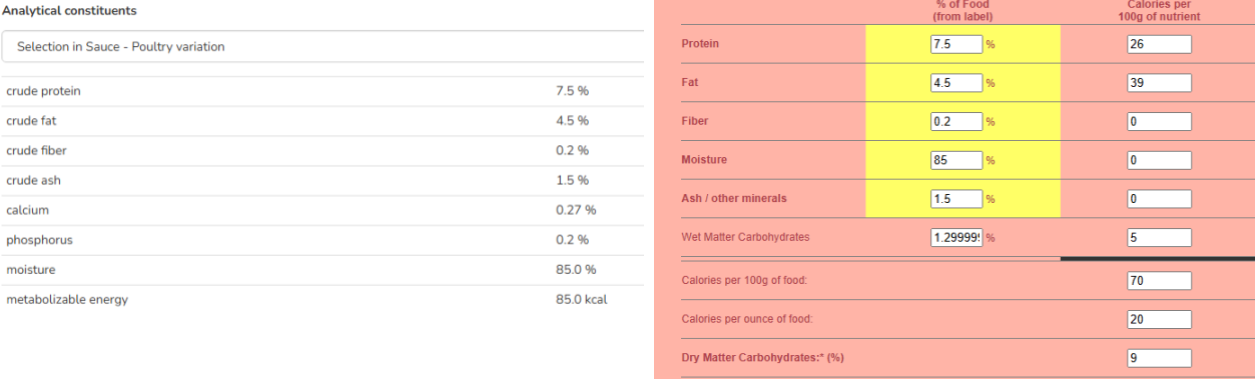The width and height of the screenshot is (1255, 379).
Task: Click the Ash / other minerals percent field
Action: 957,199
